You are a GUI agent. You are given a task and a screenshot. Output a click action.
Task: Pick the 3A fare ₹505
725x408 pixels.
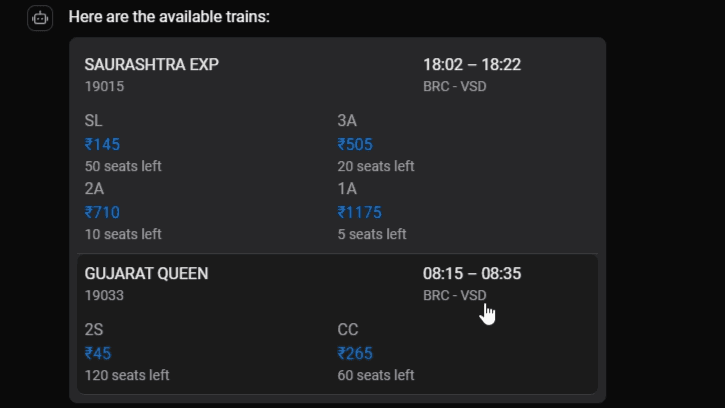pos(355,144)
